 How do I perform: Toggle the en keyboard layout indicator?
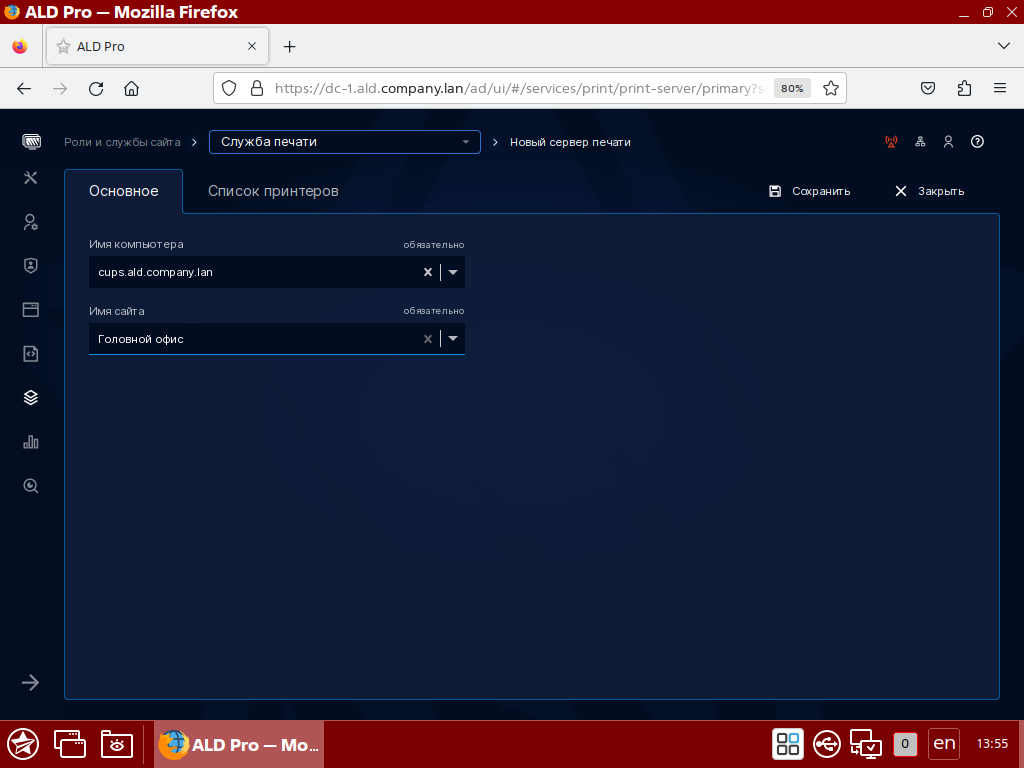[944, 743]
